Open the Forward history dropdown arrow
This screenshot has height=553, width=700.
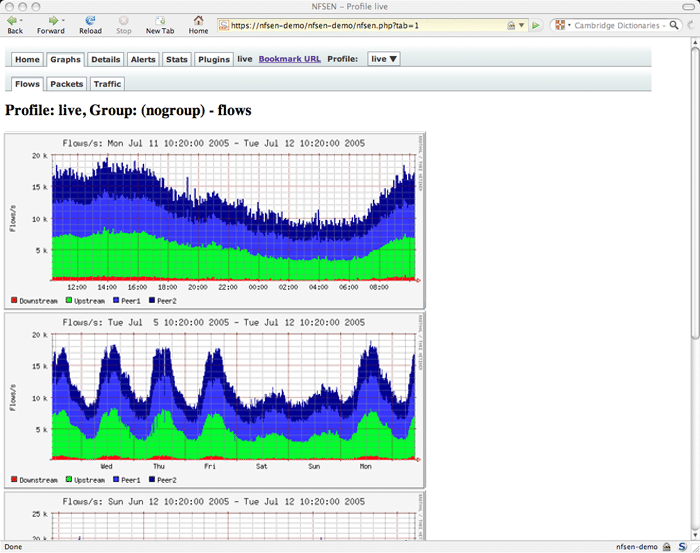(x=63, y=21)
